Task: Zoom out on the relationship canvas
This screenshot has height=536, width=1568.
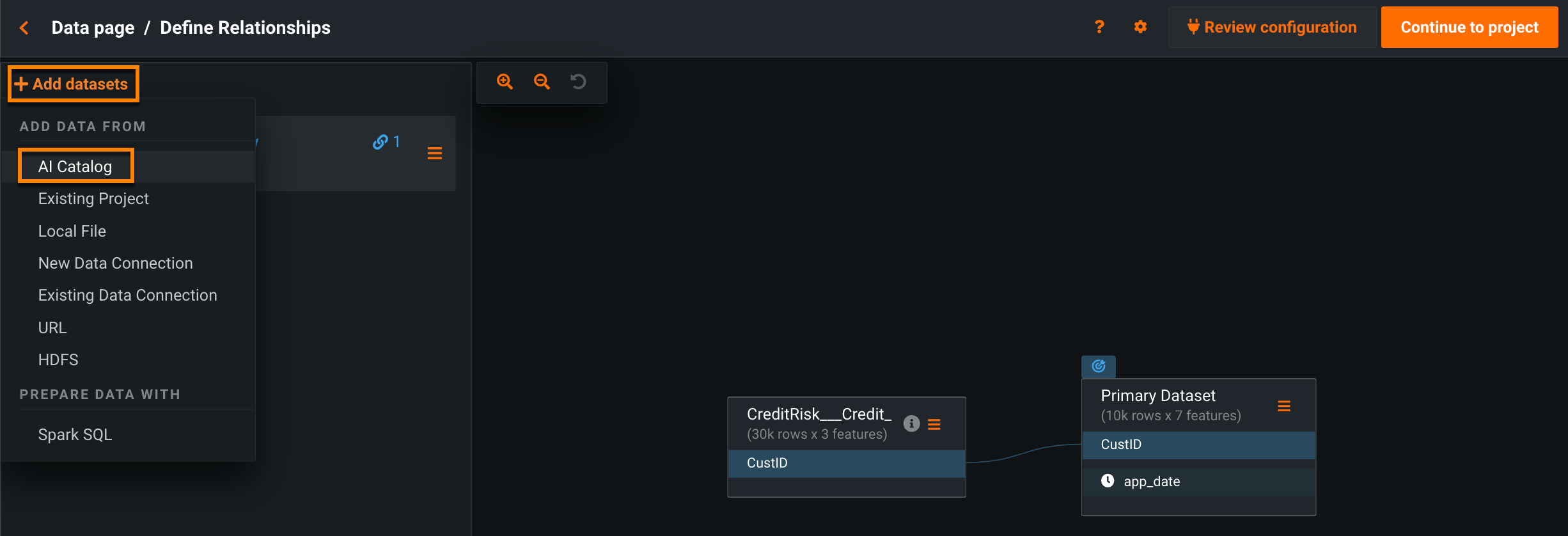Action: click(x=542, y=82)
